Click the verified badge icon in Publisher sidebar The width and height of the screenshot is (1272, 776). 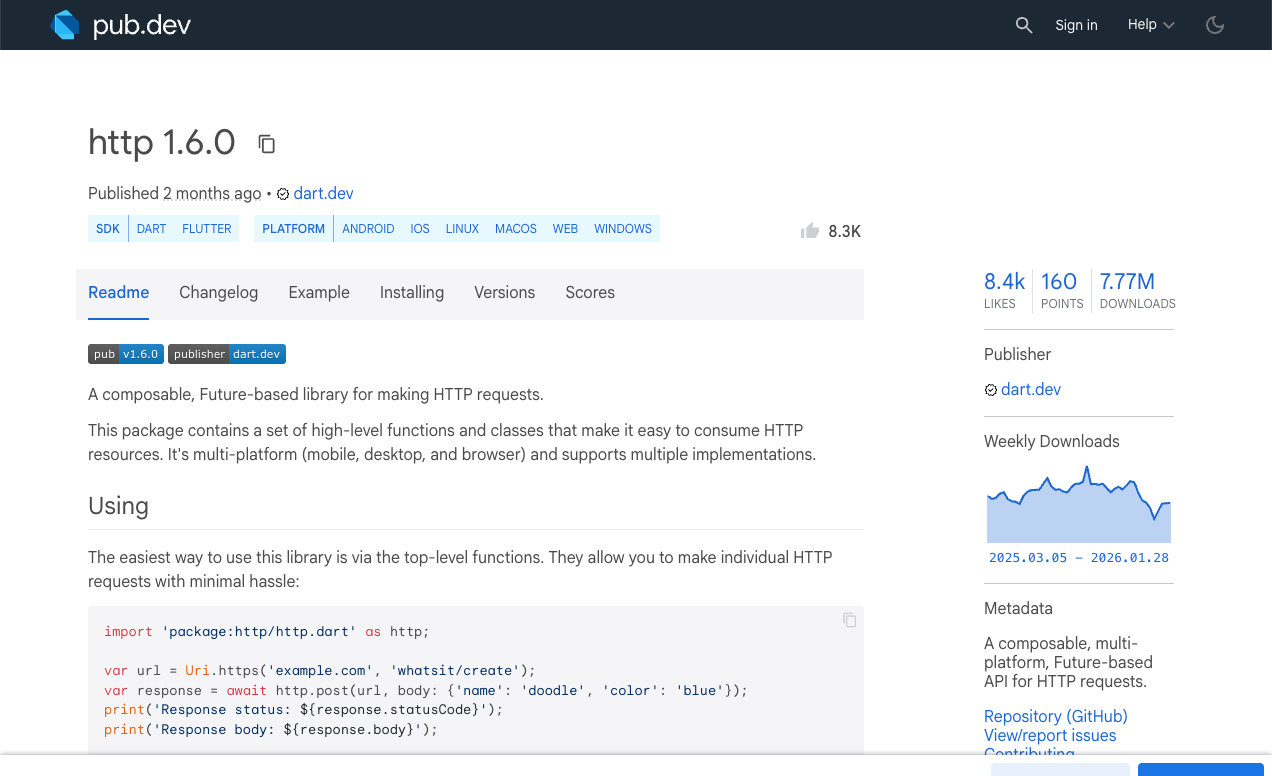[991, 390]
